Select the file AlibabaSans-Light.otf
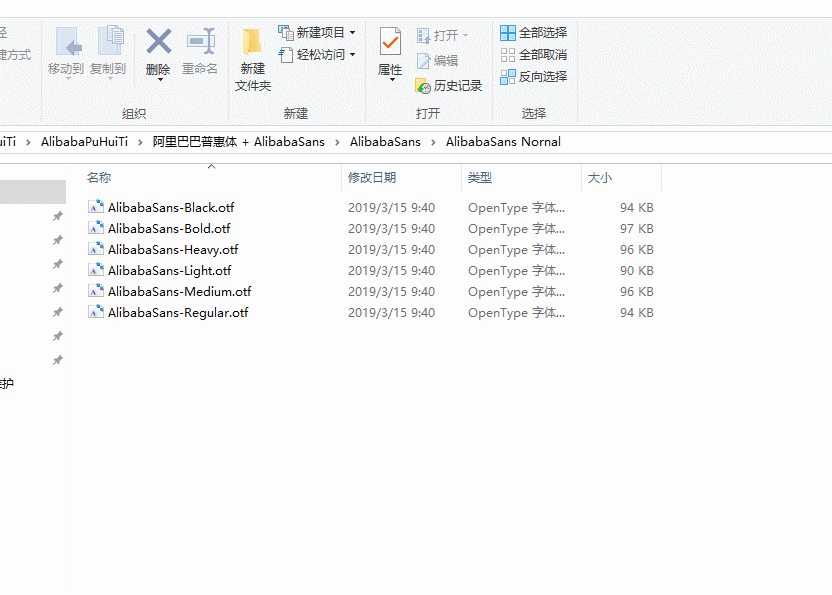 (170, 271)
